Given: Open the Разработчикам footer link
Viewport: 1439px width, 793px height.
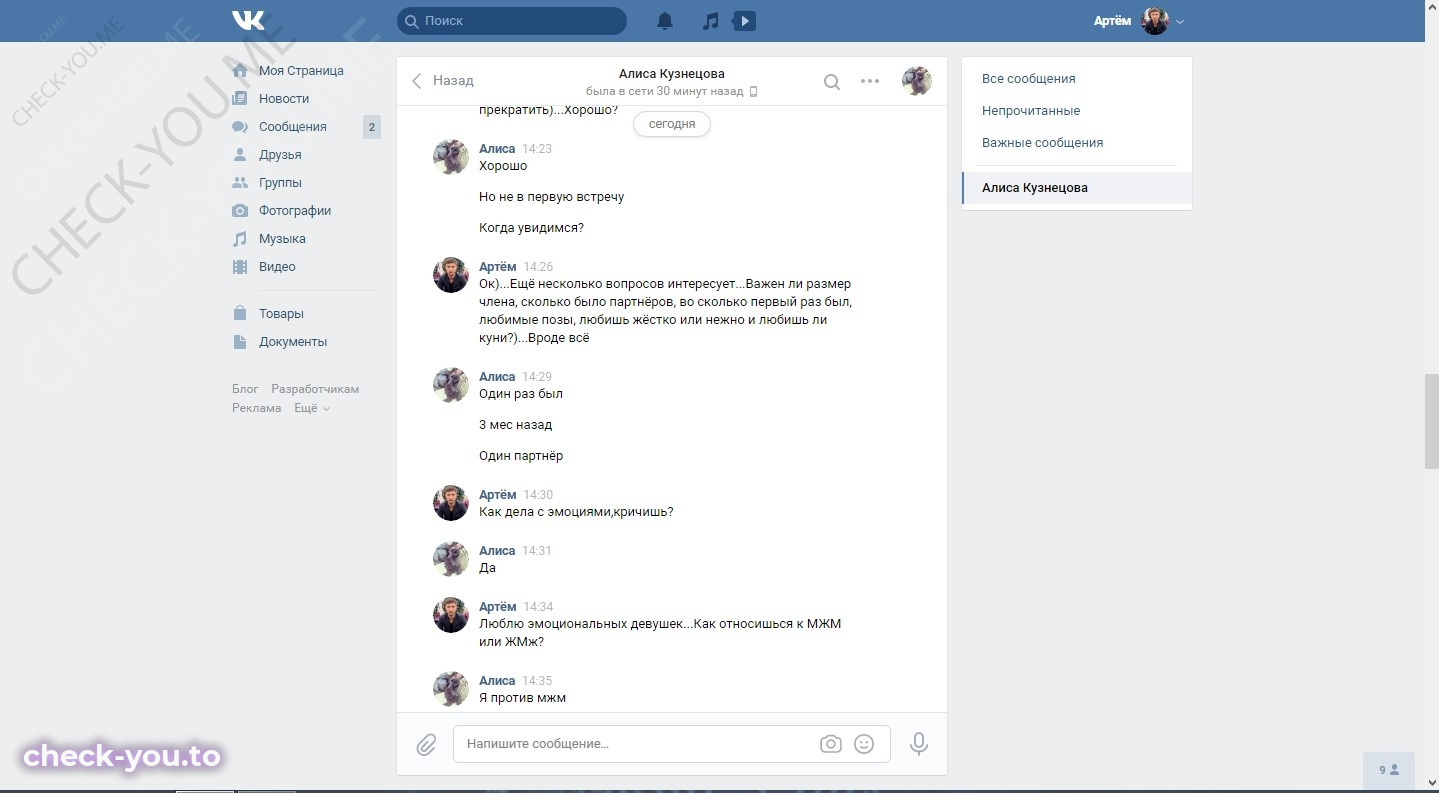Looking at the screenshot, I should [315, 389].
